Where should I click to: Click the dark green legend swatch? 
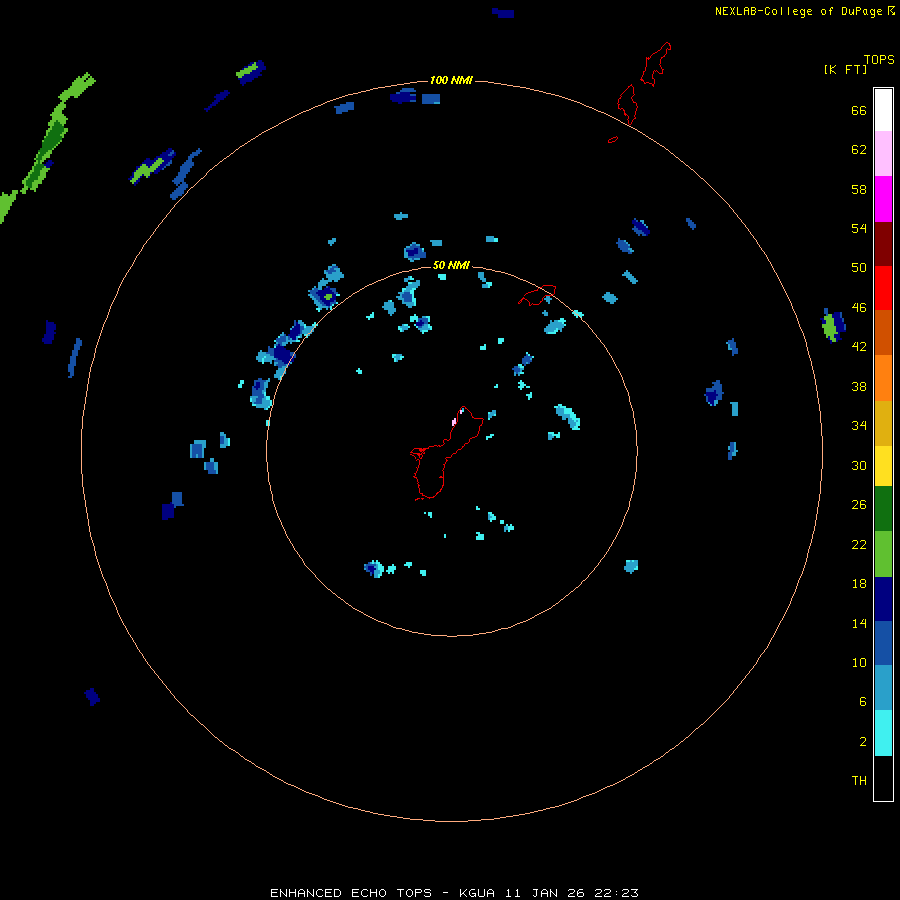click(x=883, y=509)
